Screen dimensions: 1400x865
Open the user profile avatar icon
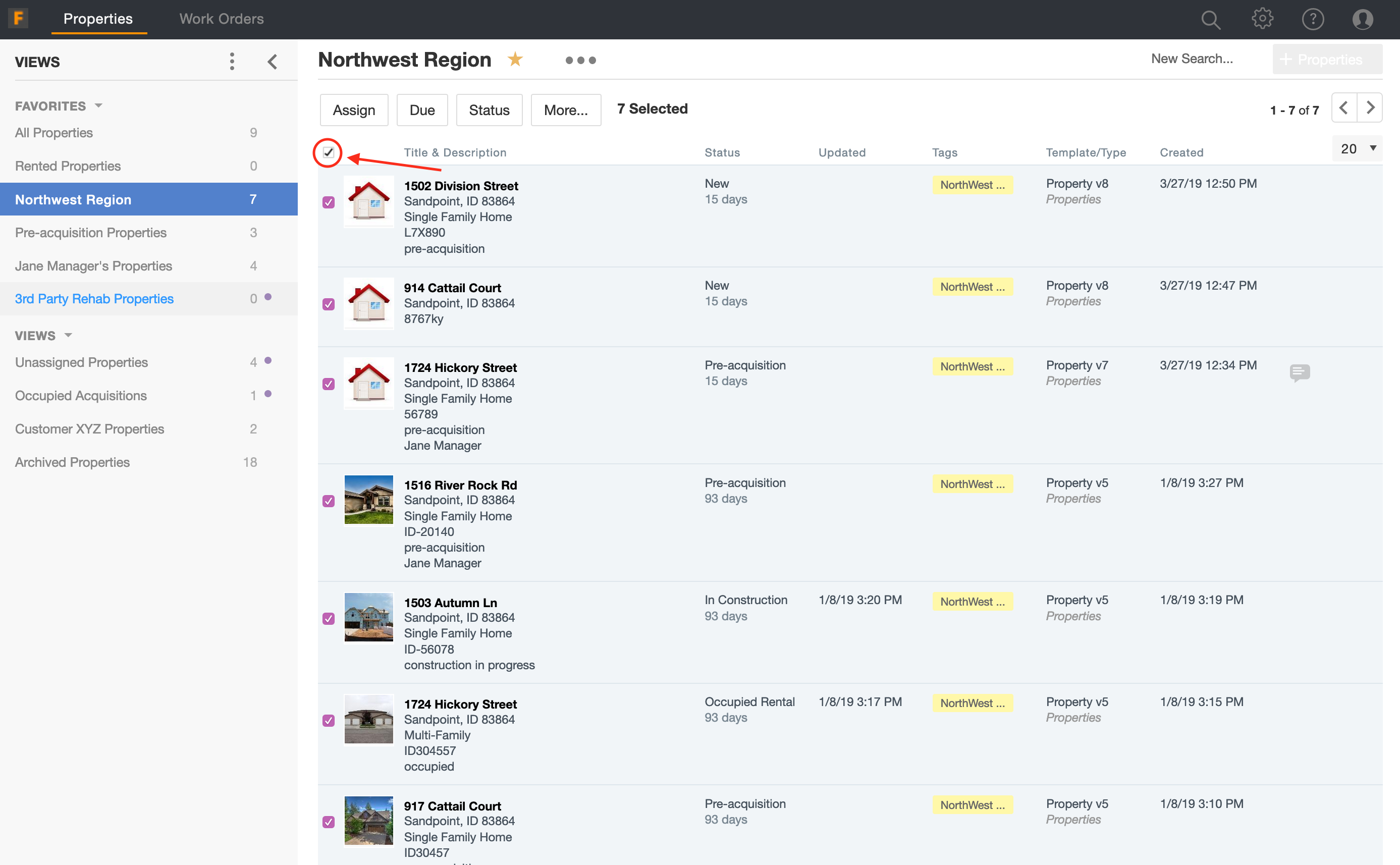1363,19
